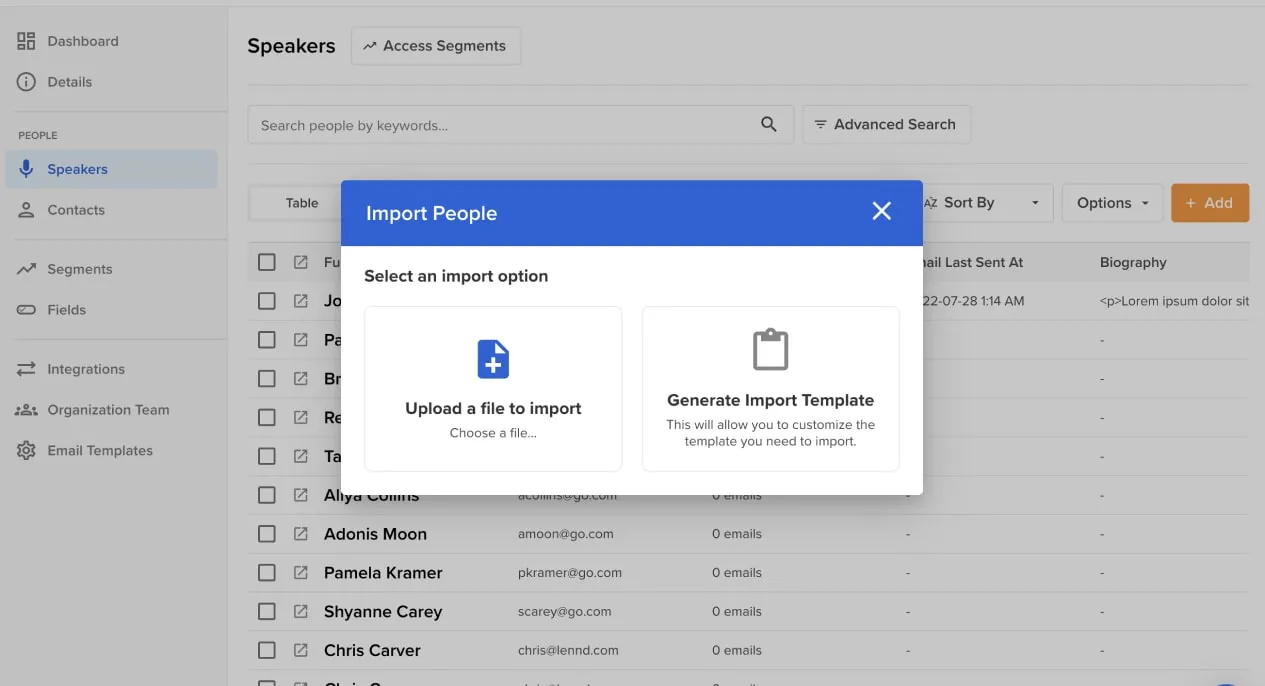Click the Biography column header
This screenshot has height=686, width=1265.
(1133, 262)
